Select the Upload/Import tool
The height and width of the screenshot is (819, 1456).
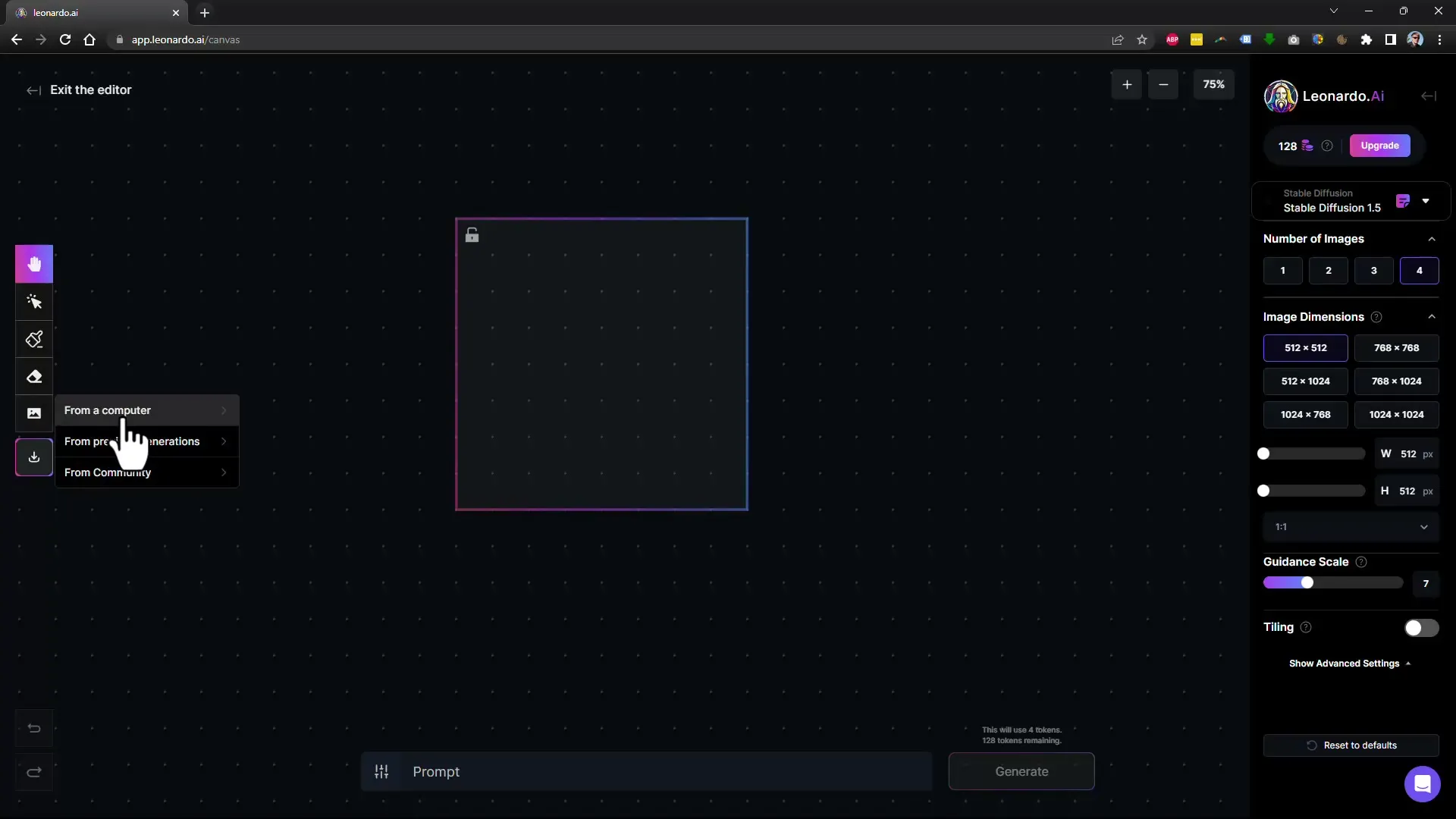tap(33, 457)
